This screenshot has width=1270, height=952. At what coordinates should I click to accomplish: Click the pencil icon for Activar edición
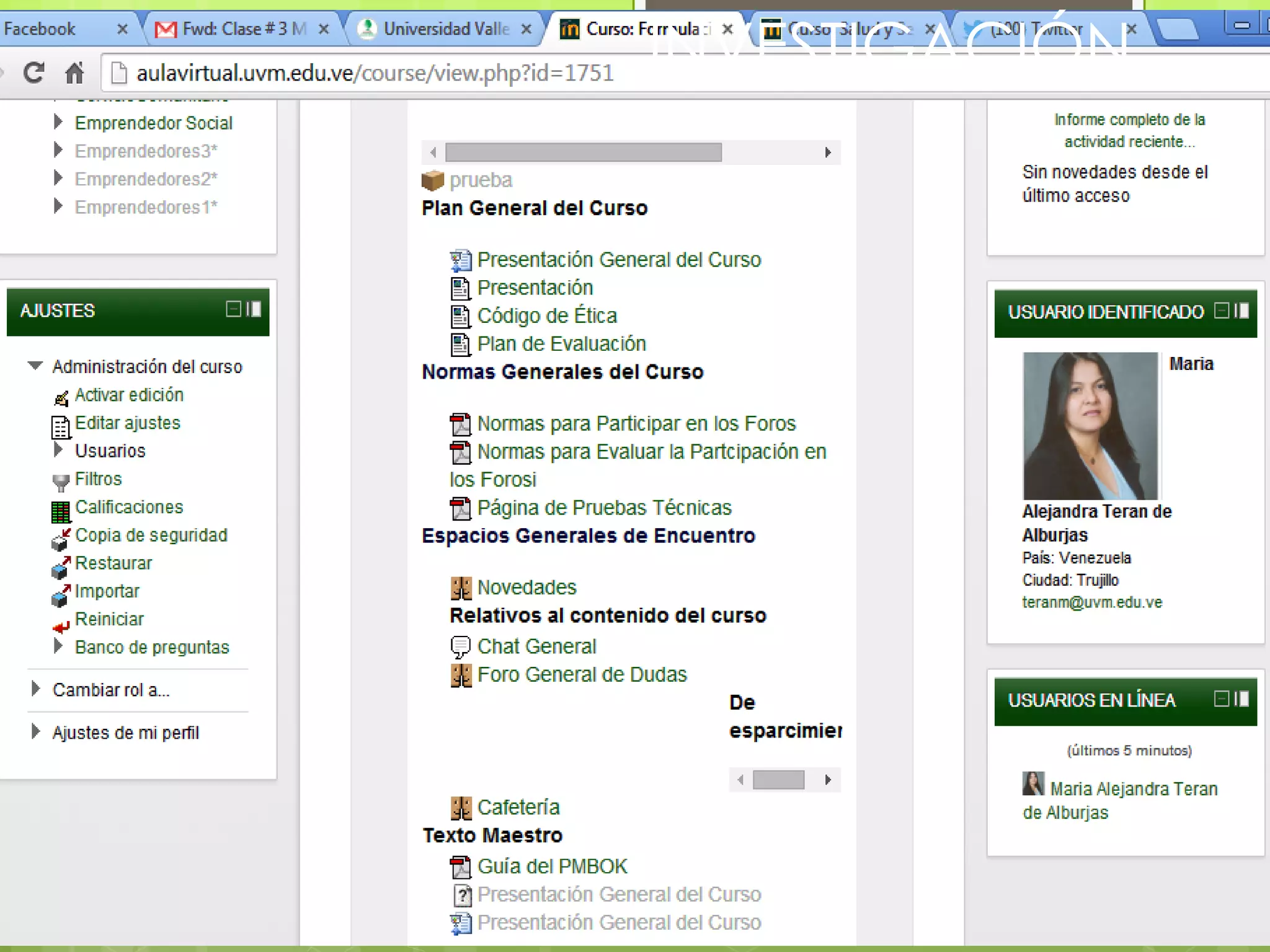pyautogui.click(x=61, y=399)
